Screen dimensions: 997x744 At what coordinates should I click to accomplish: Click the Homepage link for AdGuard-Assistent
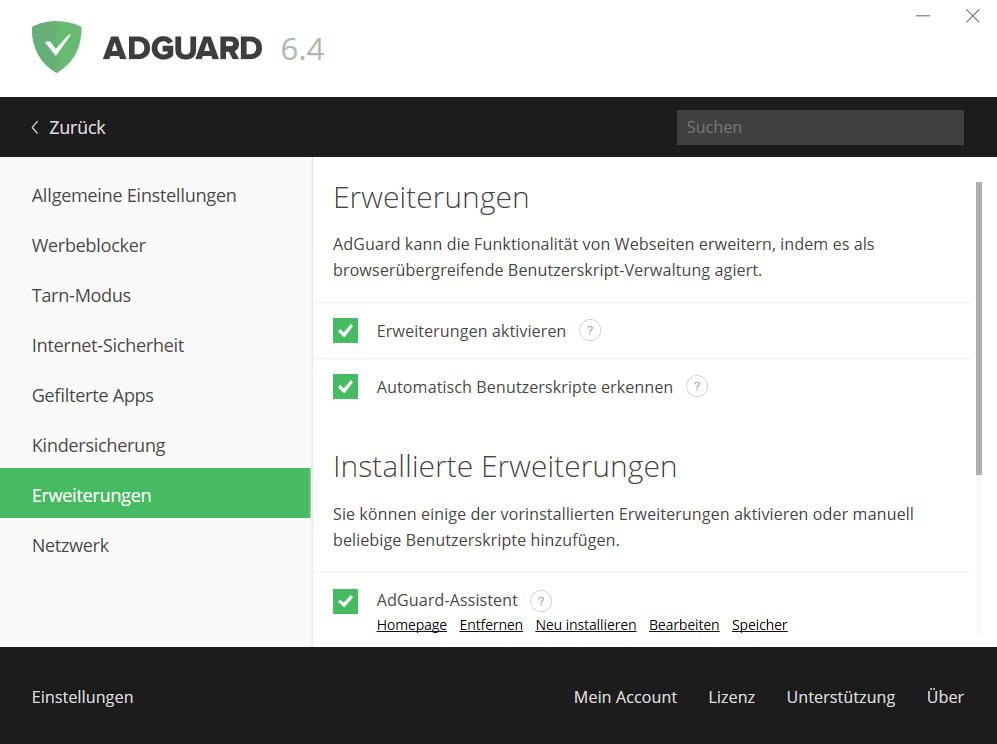[x=411, y=625]
